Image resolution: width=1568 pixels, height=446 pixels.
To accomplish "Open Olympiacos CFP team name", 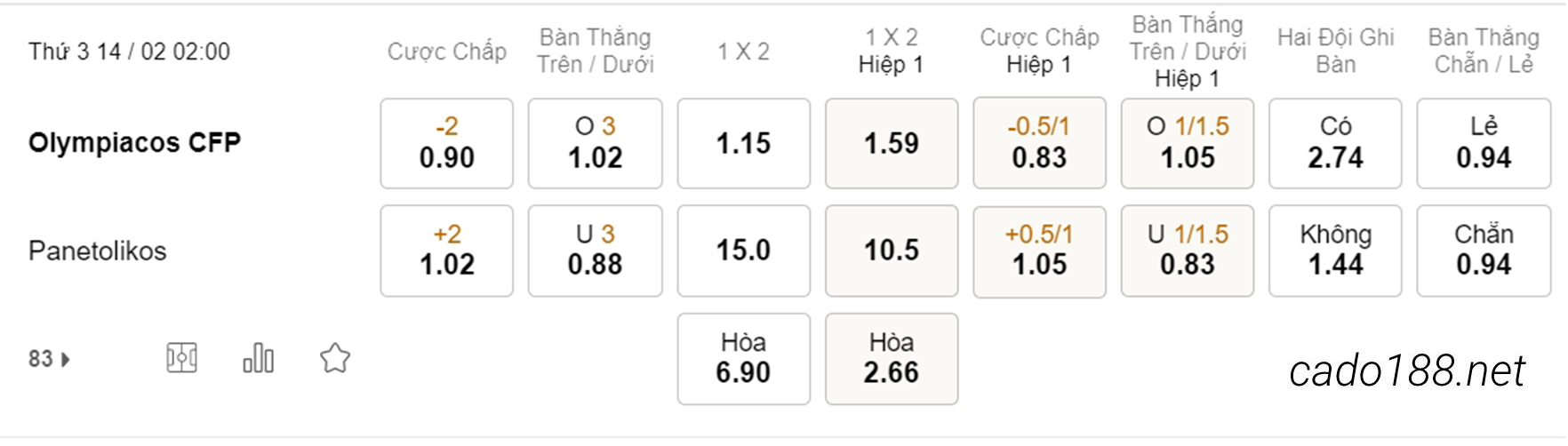I will (x=134, y=143).
